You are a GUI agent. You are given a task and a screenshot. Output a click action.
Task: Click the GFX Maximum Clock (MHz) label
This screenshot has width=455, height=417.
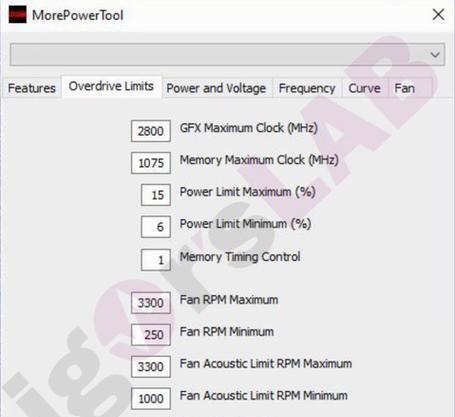[x=249, y=128]
